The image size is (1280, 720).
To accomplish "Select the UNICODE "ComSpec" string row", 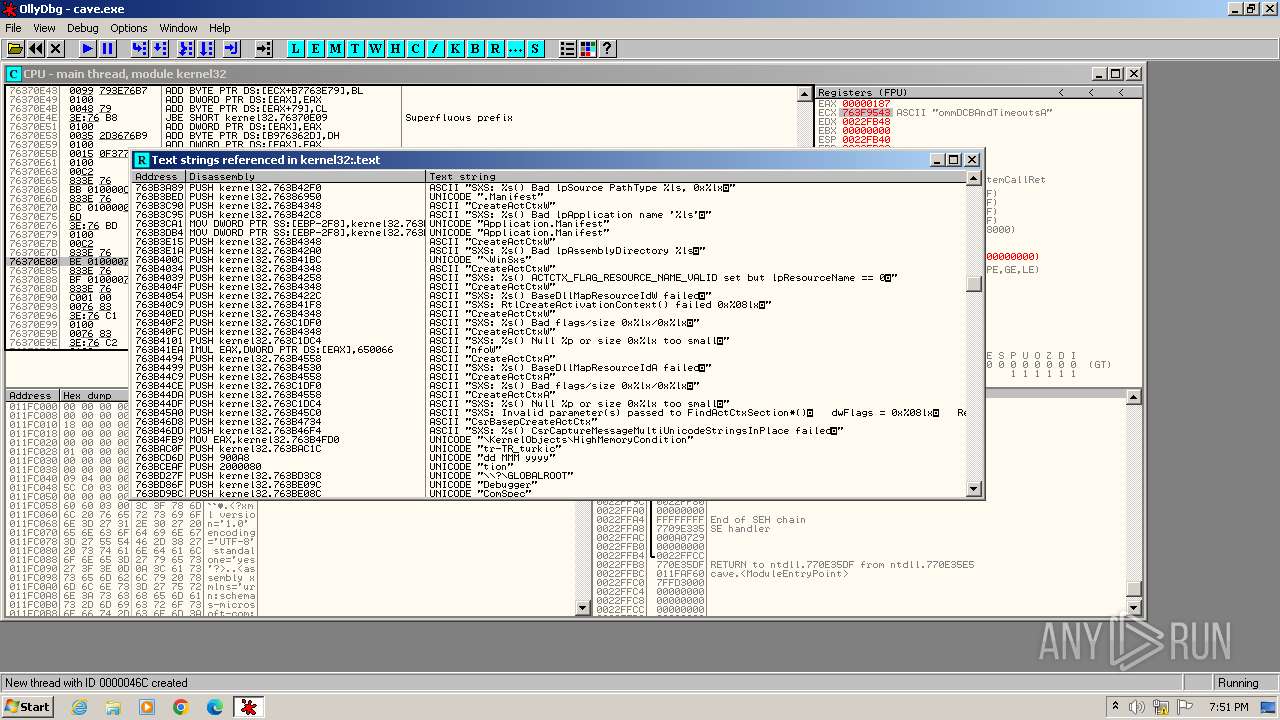I will pyautogui.click(x=550, y=494).
